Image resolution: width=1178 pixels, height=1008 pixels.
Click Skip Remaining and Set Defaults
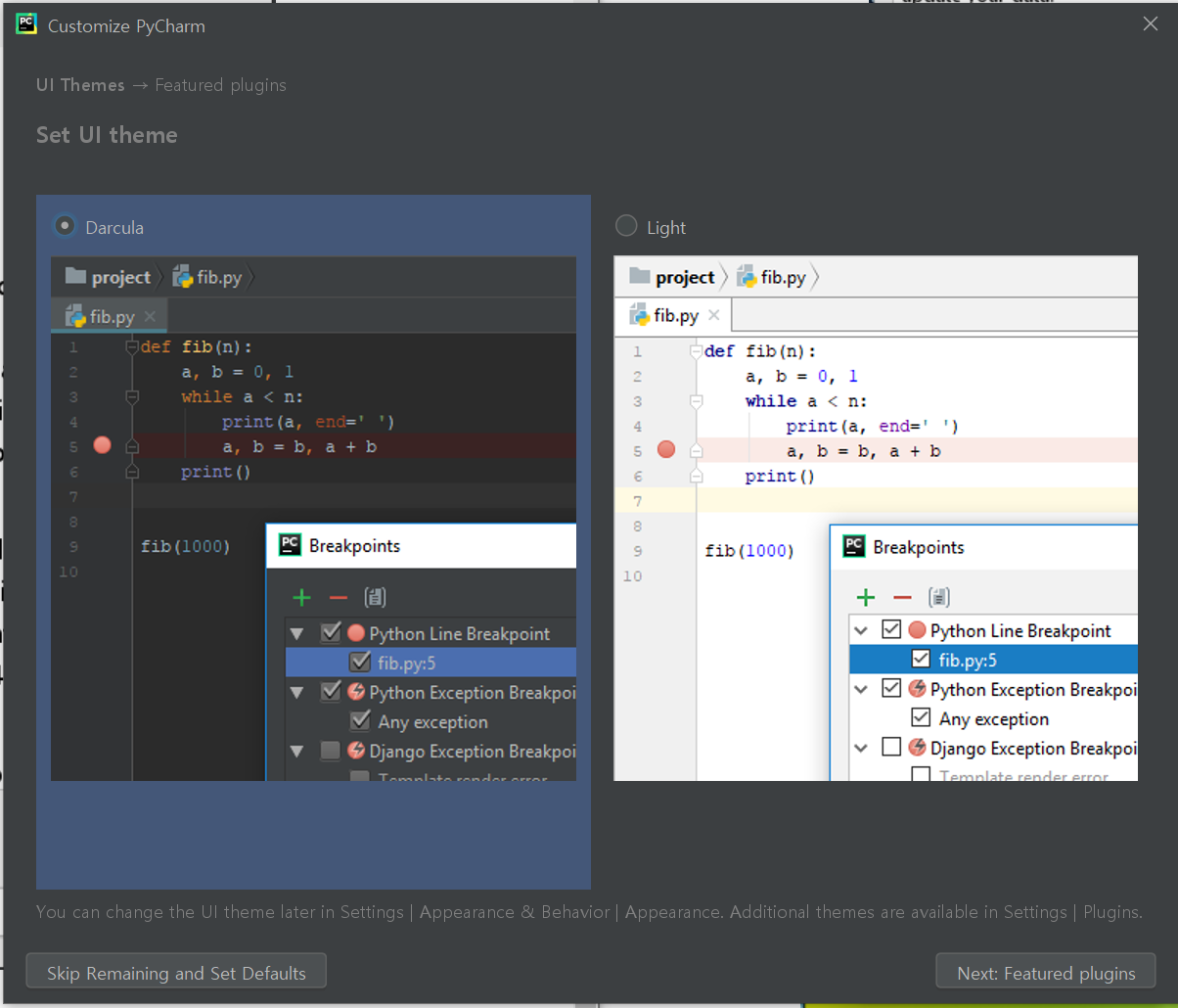[176, 973]
